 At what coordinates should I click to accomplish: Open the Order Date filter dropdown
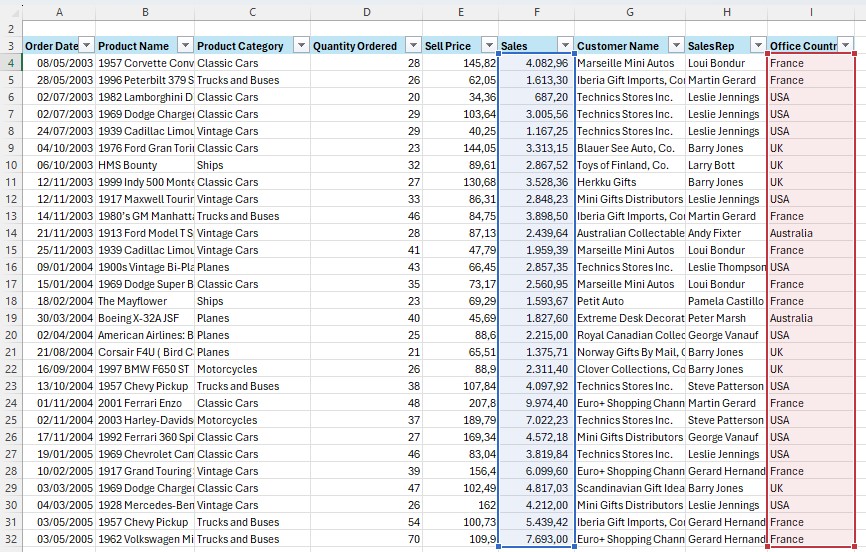point(86,46)
